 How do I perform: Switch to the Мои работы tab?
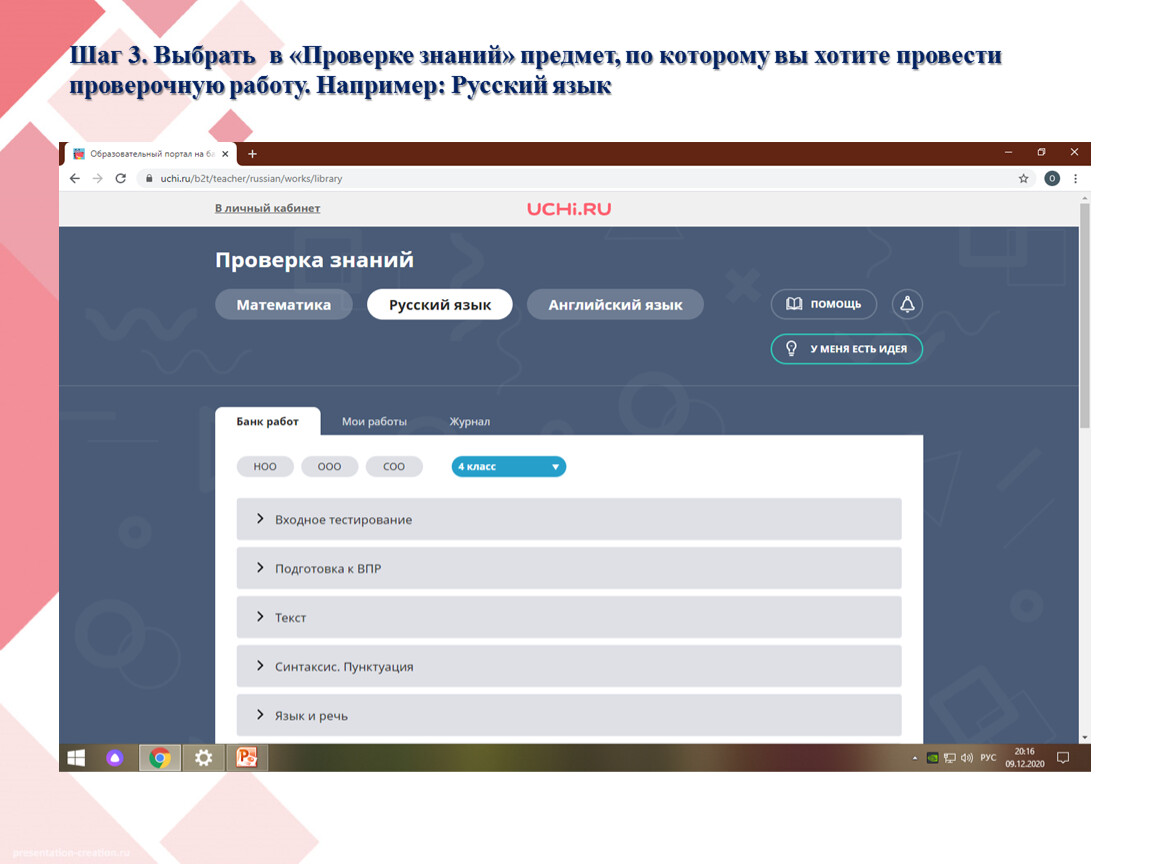pos(374,422)
